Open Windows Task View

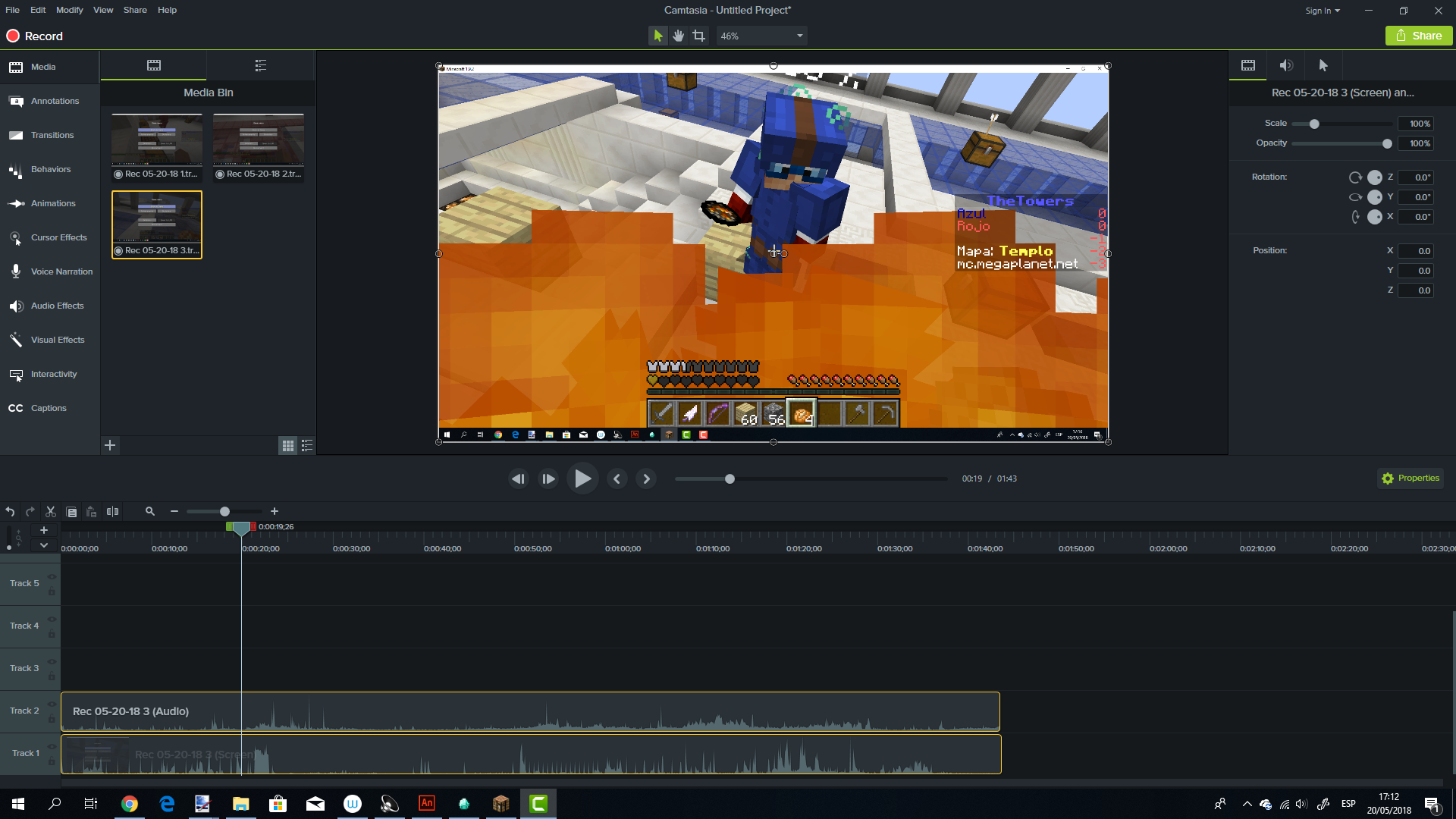pos(91,804)
